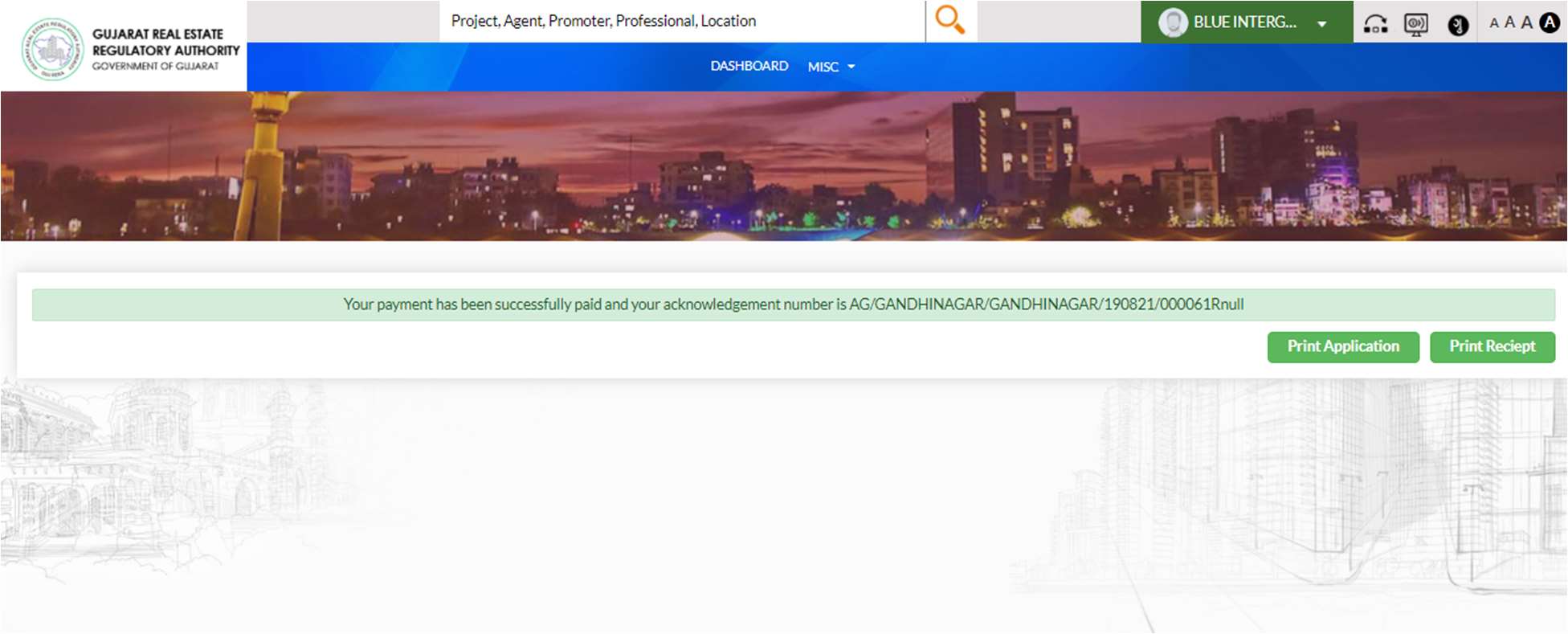Open the DASHBOARD menu item
Screen dimensions: 1568x634
[749, 66]
